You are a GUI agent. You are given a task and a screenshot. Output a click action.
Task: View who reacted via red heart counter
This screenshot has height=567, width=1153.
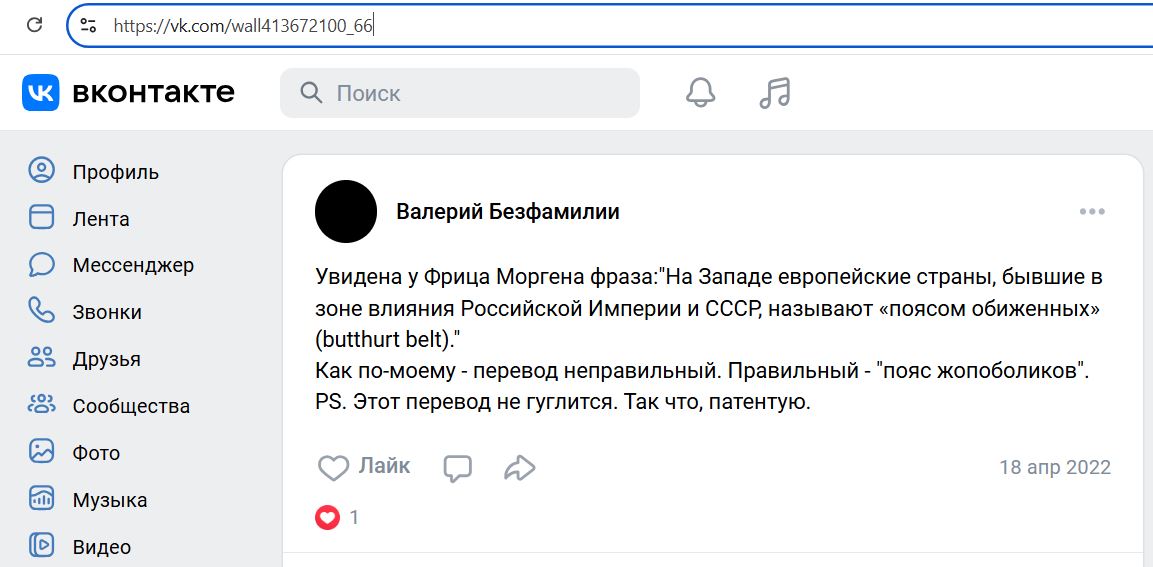(337, 518)
